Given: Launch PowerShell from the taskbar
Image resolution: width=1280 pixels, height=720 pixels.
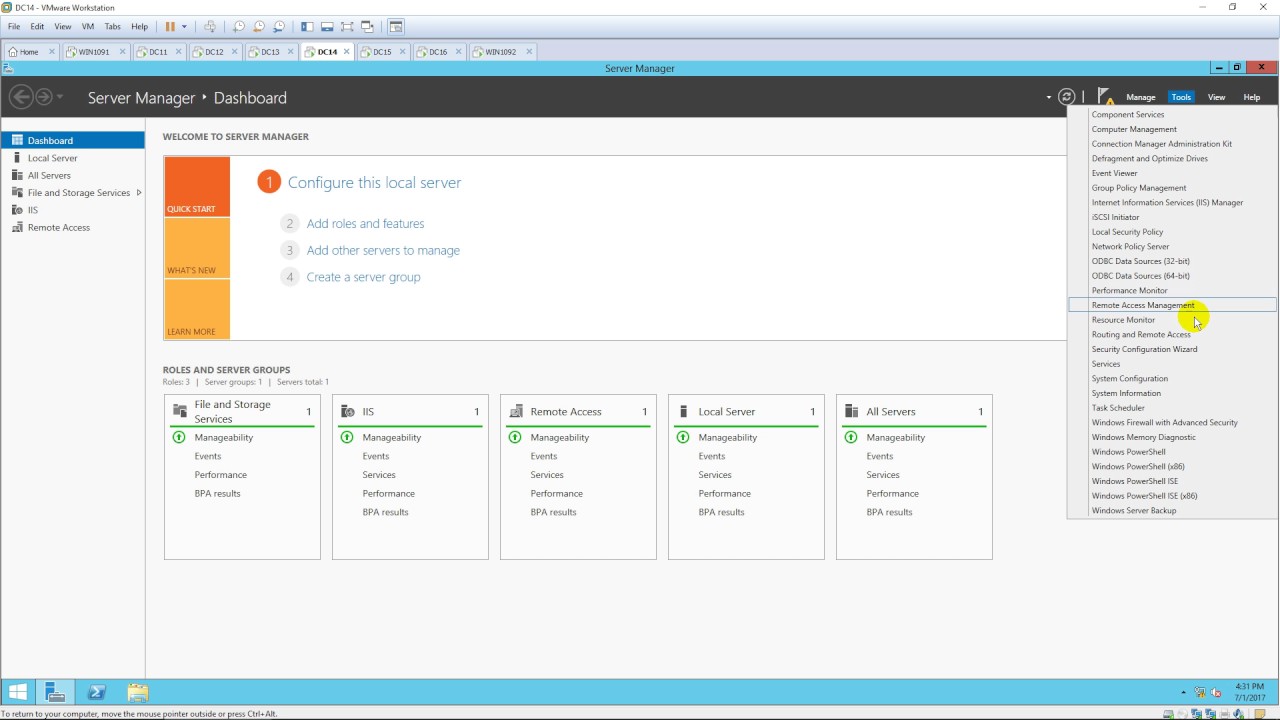Looking at the screenshot, I should pos(97,692).
